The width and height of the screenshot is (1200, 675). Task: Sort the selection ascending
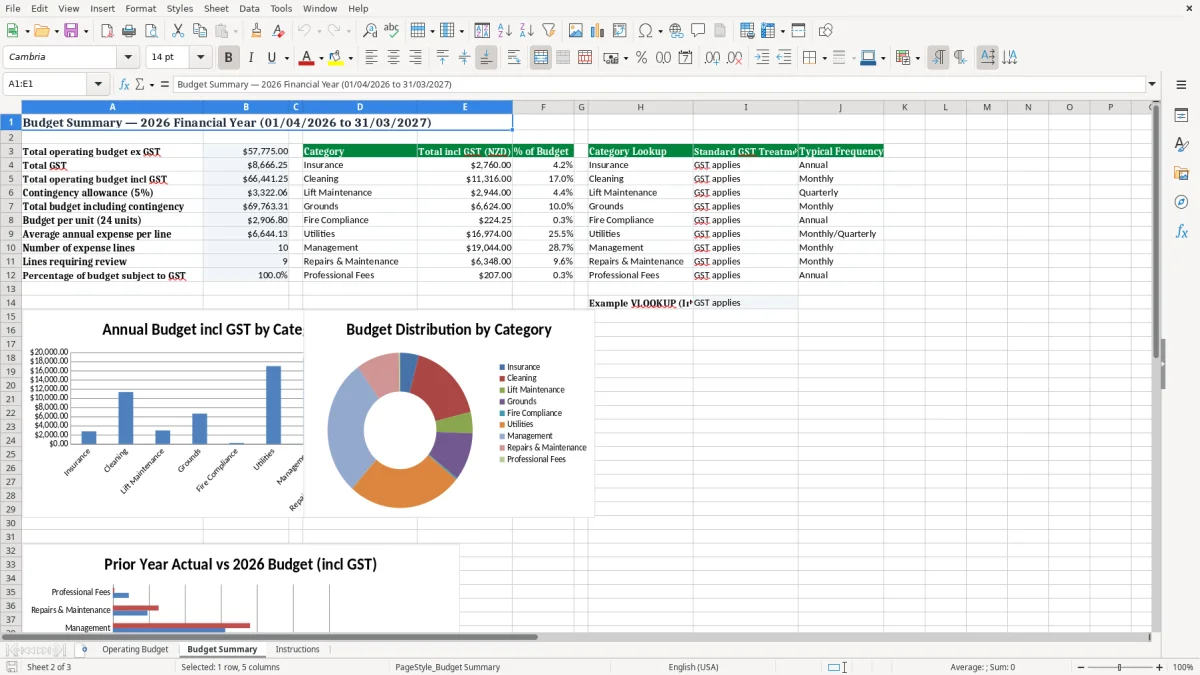click(504, 31)
